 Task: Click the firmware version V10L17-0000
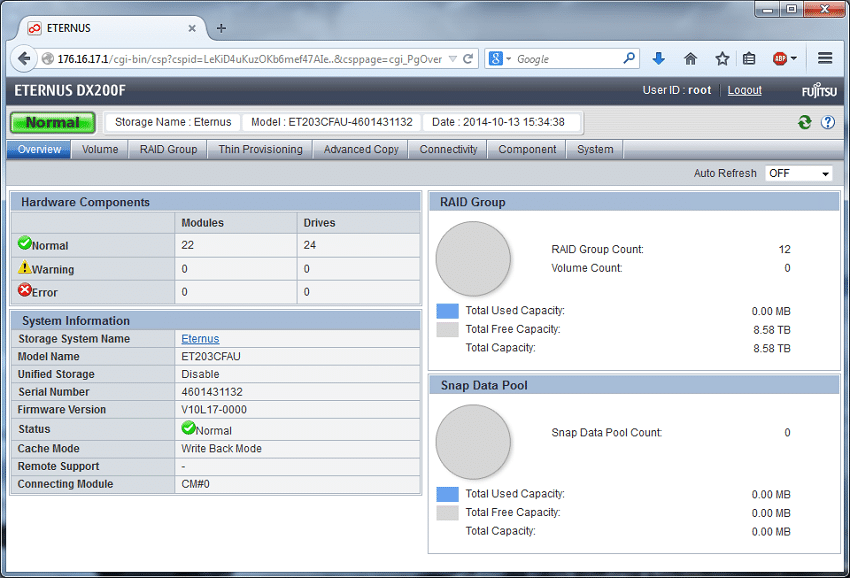(214, 409)
